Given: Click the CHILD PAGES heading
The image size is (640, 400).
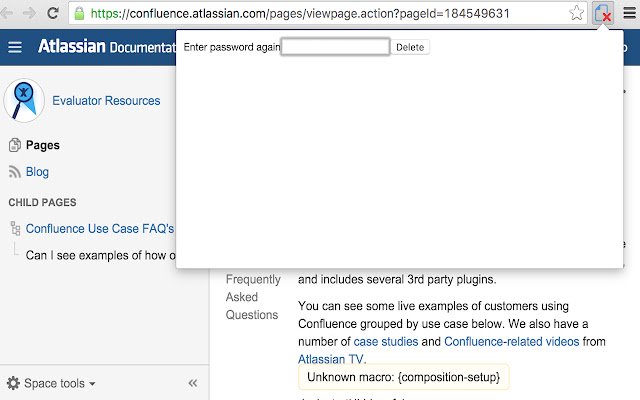Looking at the screenshot, I should coord(42,202).
